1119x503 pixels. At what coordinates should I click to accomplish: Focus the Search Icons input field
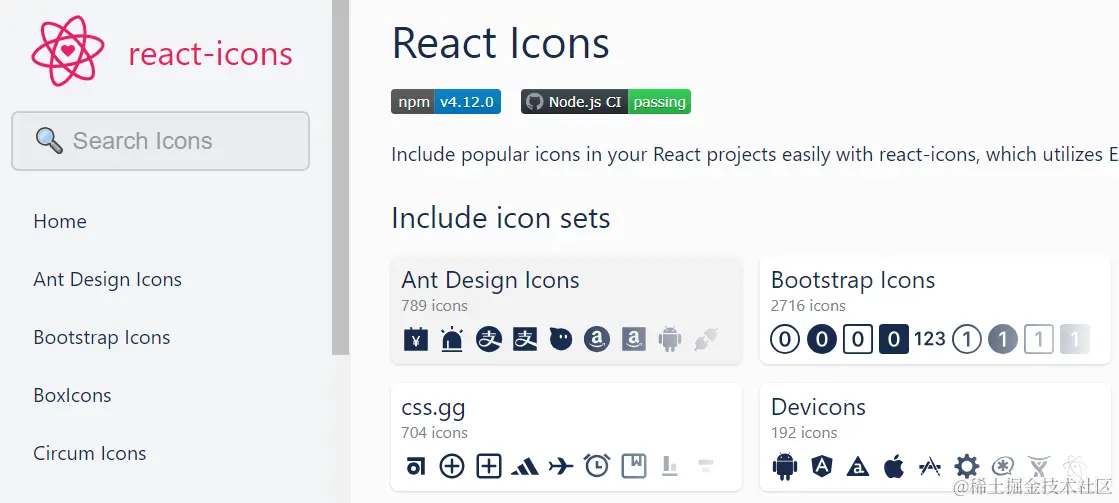point(161,141)
